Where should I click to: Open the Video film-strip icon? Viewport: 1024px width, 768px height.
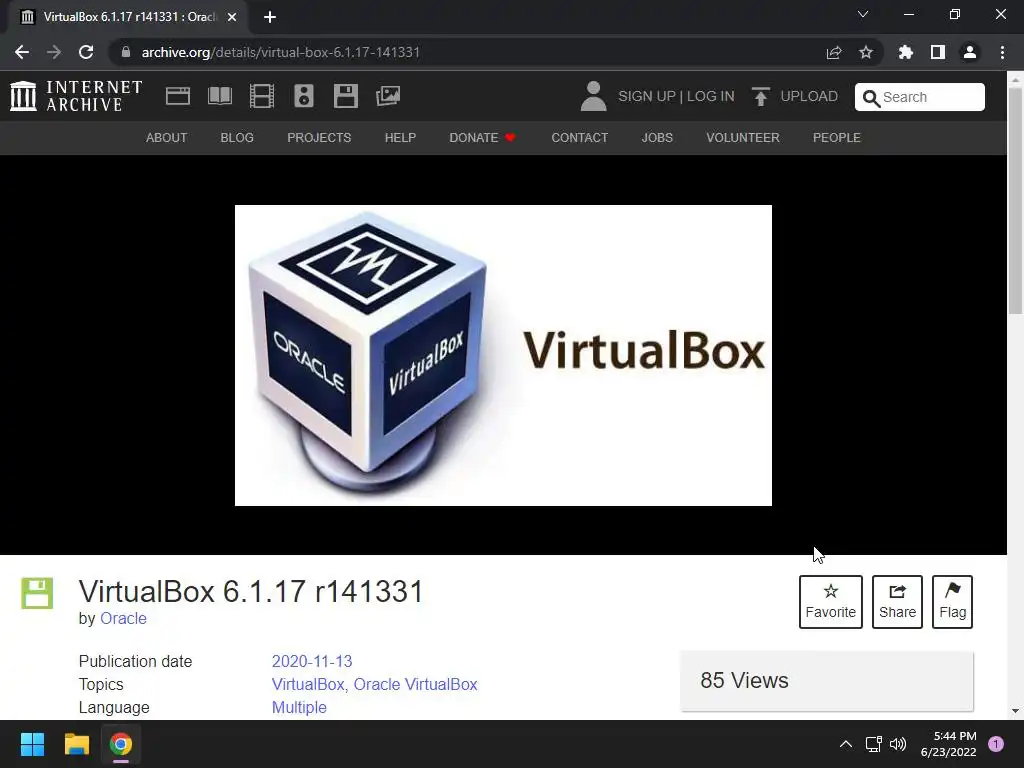[x=262, y=96]
